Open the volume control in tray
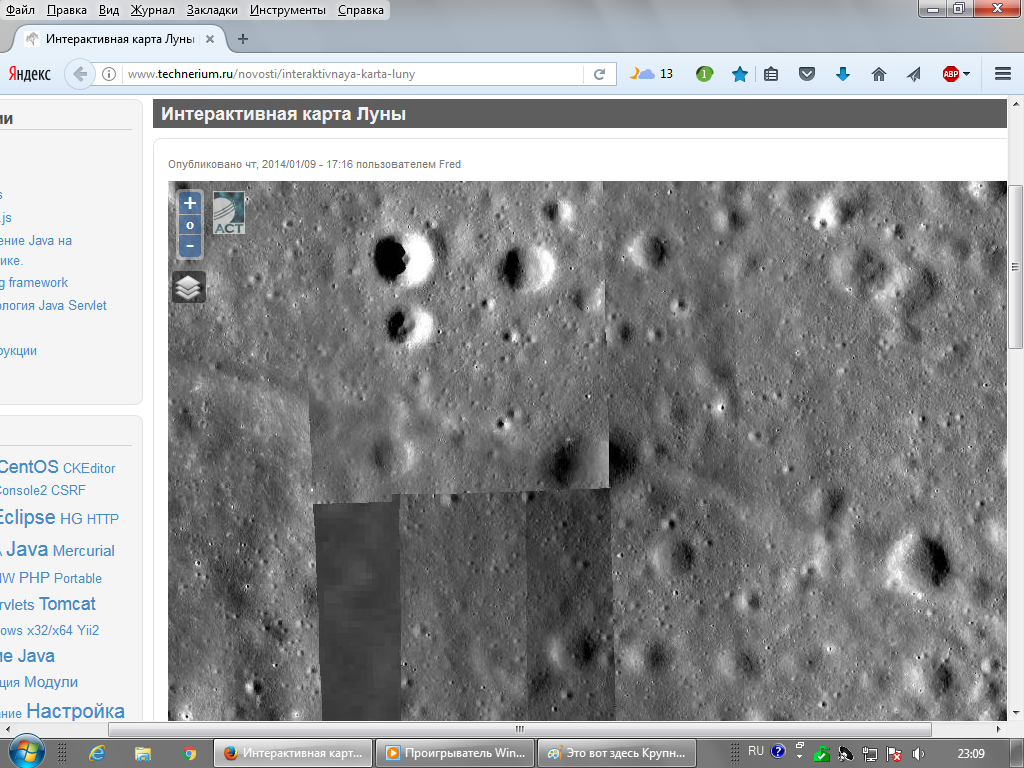Image resolution: width=1024 pixels, height=768 pixels. point(918,754)
